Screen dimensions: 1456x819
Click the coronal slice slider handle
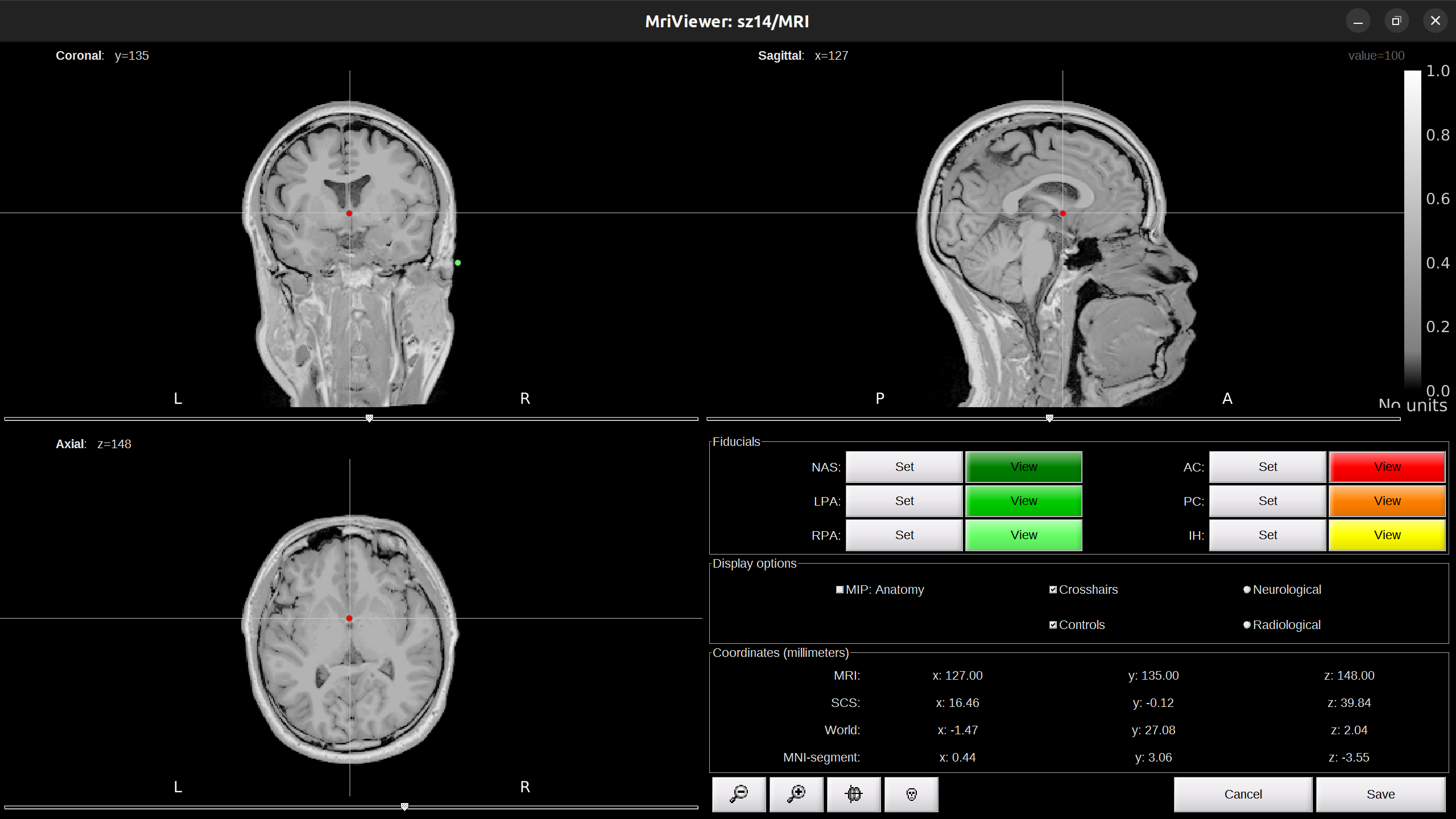click(x=369, y=418)
